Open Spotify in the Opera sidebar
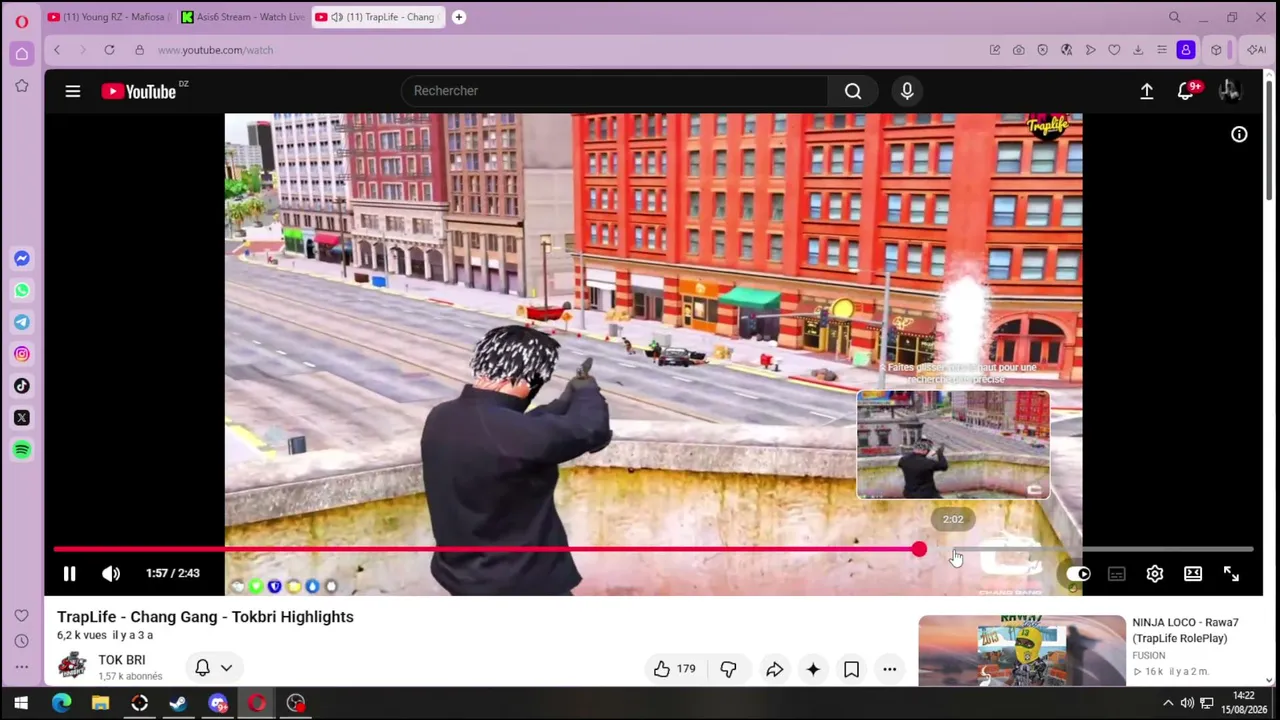This screenshot has width=1280, height=720. [x=21, y=450]
